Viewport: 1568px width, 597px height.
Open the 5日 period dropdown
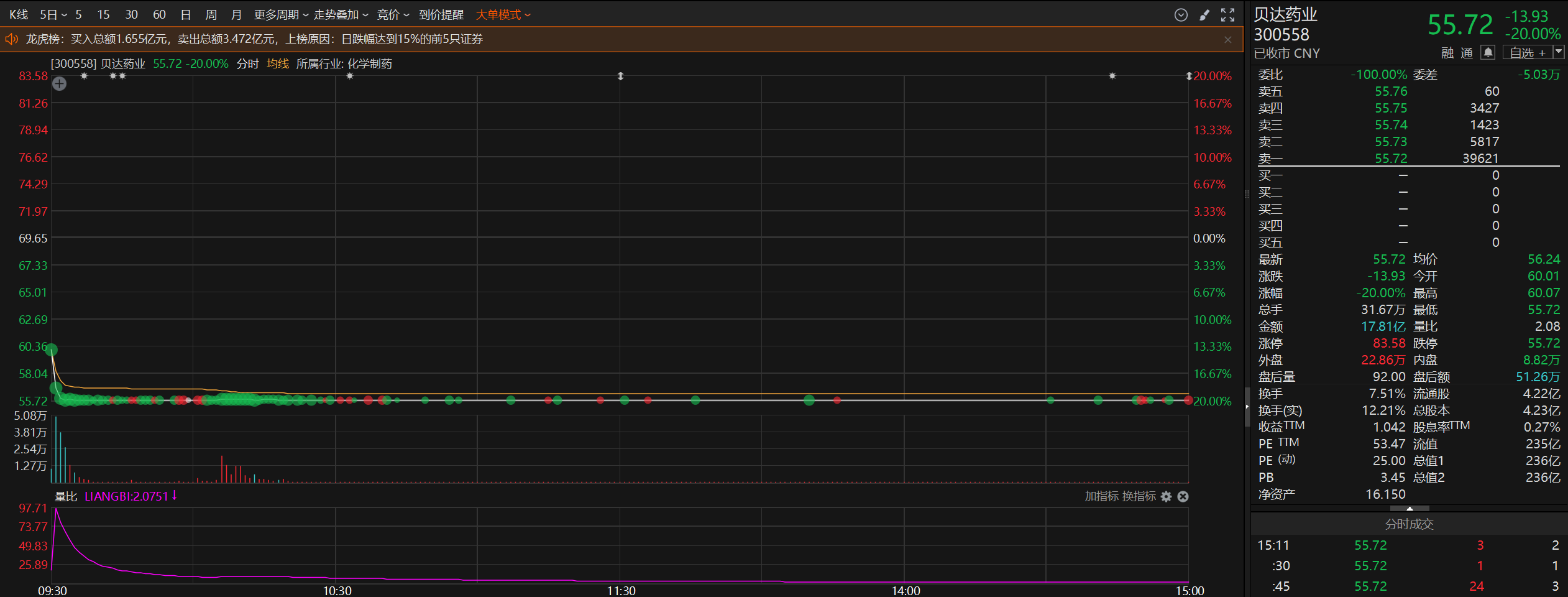click(53, 14)
